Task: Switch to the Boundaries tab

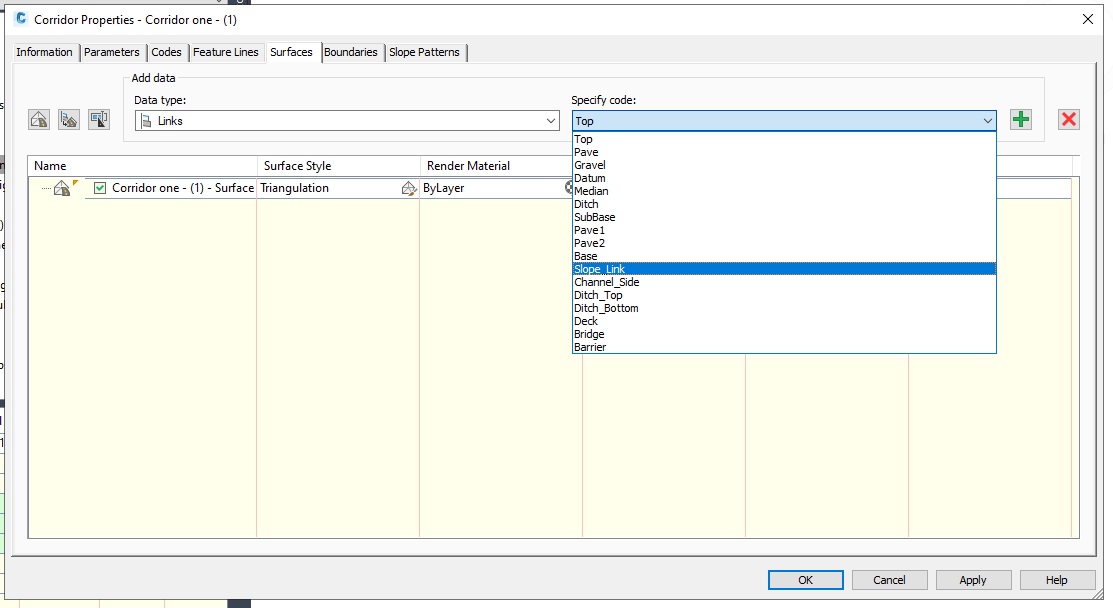Action: coord(351,52)
